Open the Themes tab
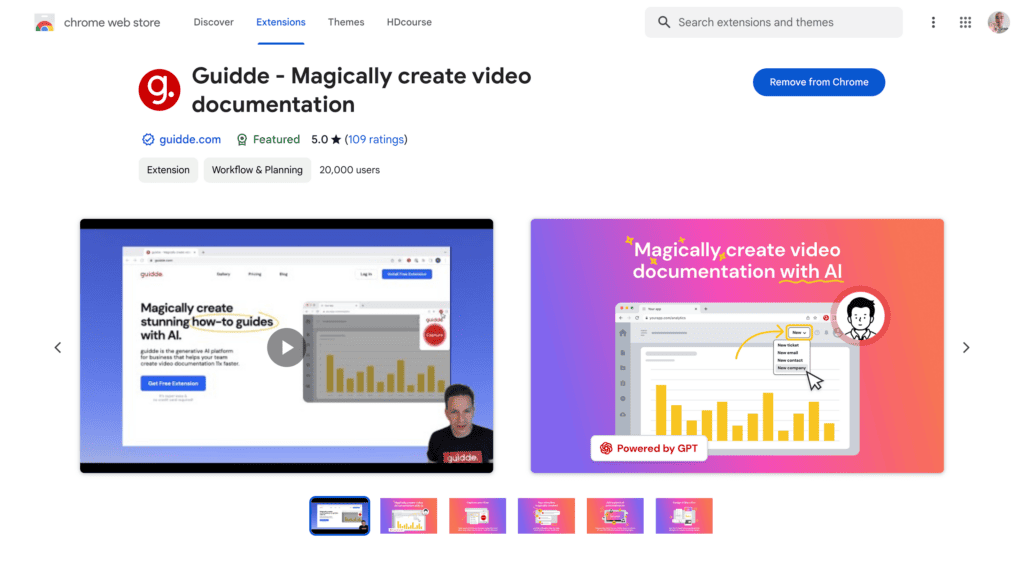The height and width of the screenshot is (580, 1024). 346,22
